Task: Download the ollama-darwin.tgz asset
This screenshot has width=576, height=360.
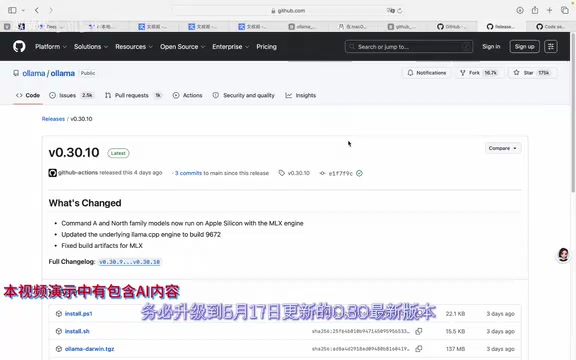Action: coord(90,349)
